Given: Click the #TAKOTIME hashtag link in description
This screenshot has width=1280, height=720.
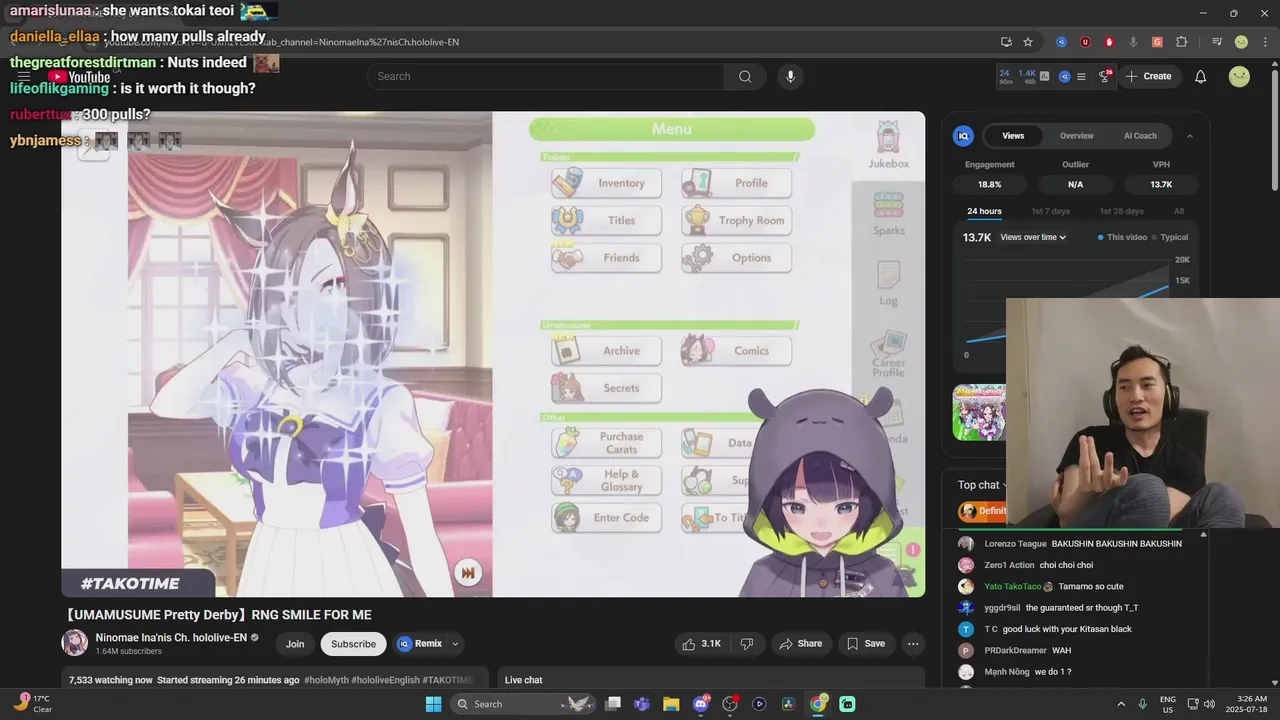Looking at the screenshot, I should click(x=447, y=680).
